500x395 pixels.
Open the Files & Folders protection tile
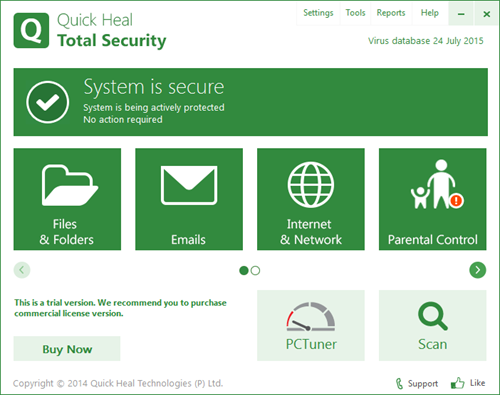pos(67,199)
